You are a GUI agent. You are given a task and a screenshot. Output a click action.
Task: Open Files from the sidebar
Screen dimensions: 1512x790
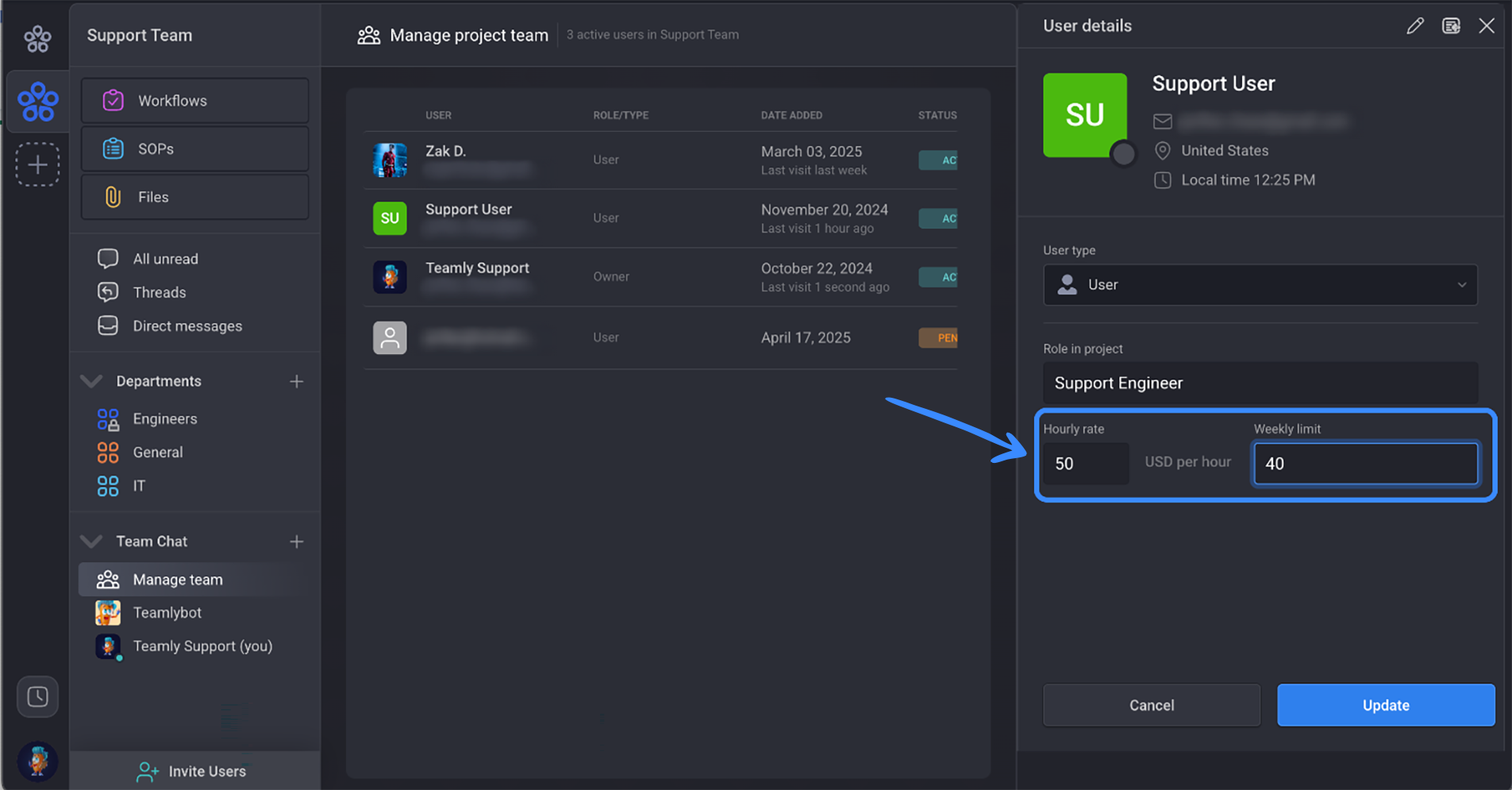(x=194, y=197)
